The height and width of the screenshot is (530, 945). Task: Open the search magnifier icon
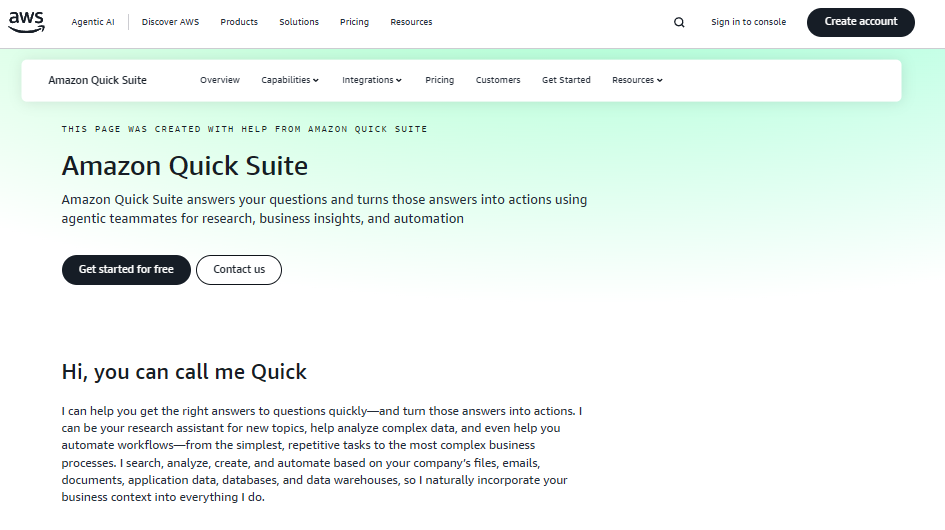point(680,22)
